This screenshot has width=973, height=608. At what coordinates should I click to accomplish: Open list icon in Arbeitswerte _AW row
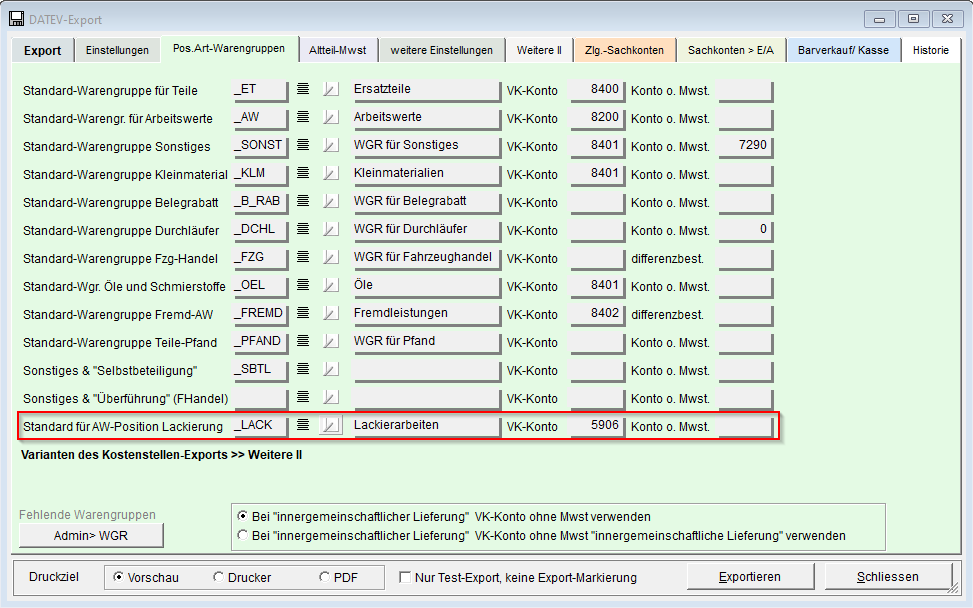point(303,117)
